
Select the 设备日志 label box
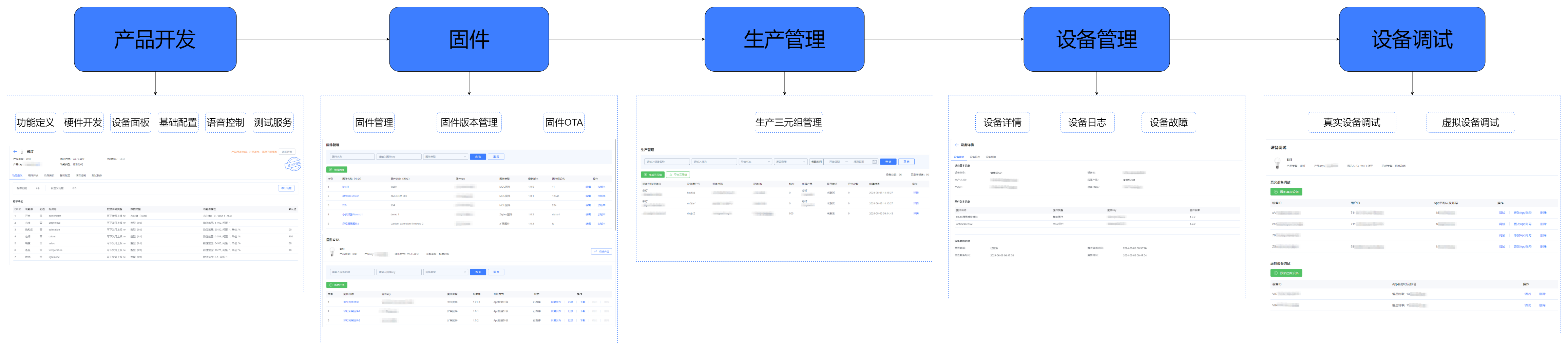click(x=1087, y=122)
